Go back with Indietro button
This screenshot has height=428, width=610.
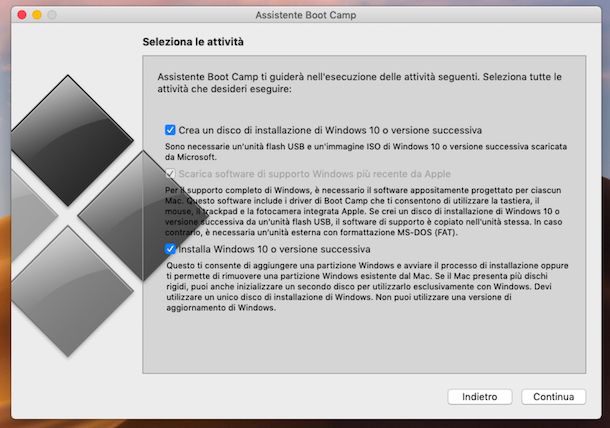(x=479, y=396)
